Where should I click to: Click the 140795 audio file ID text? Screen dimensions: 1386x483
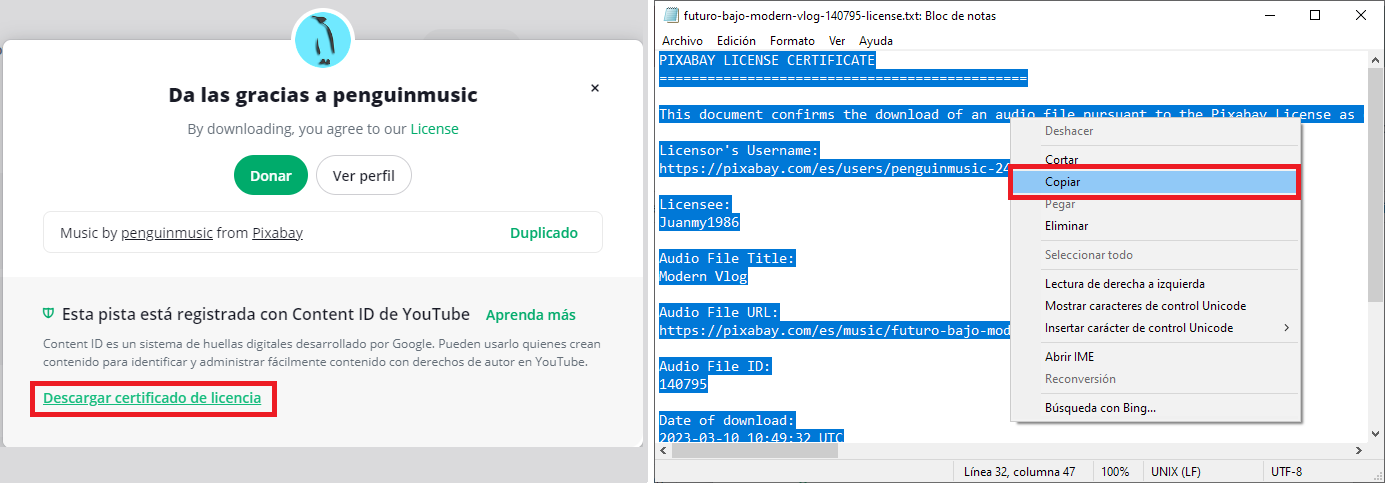[683, 384]
